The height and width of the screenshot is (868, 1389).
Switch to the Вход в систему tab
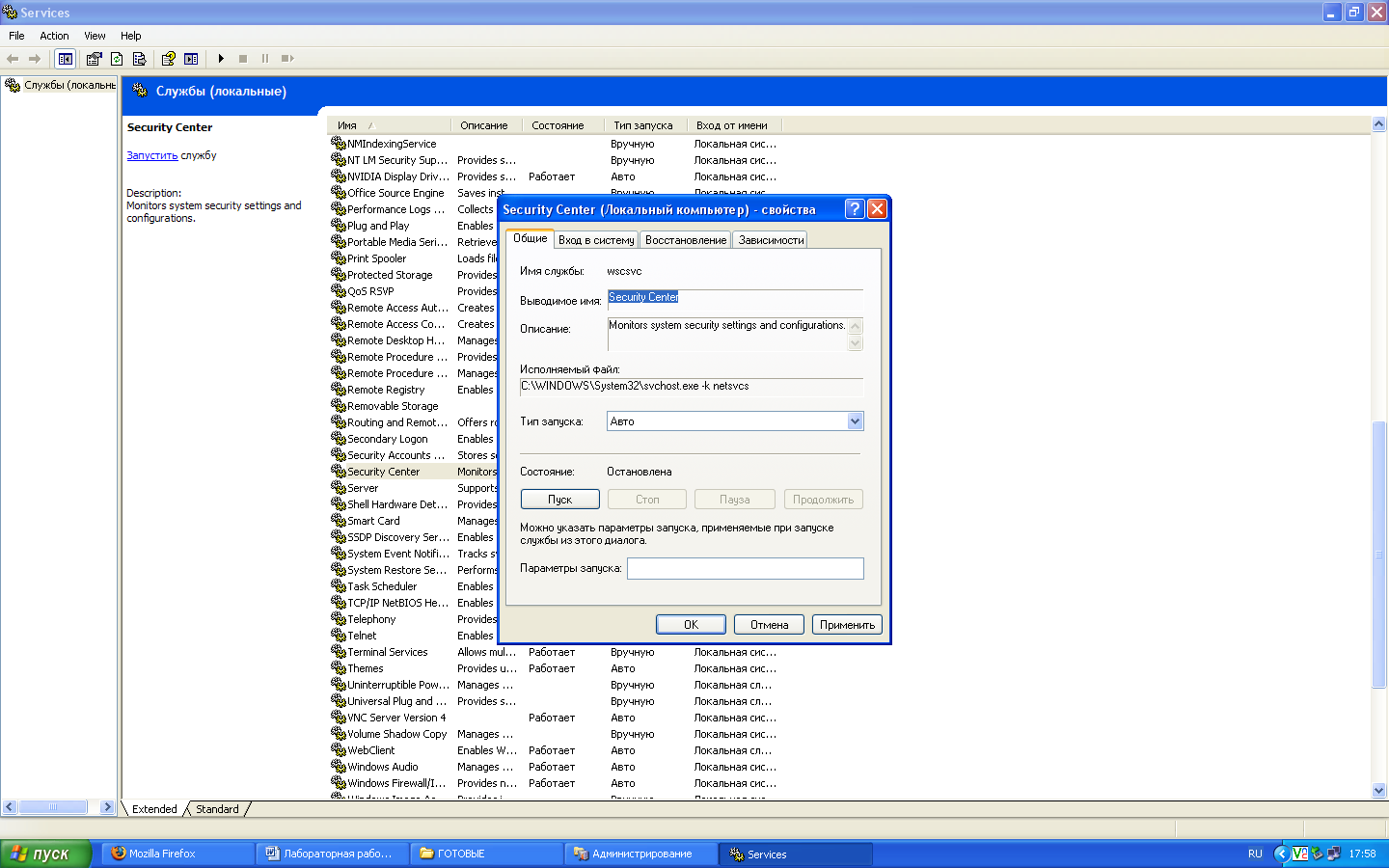coord(596,240)
